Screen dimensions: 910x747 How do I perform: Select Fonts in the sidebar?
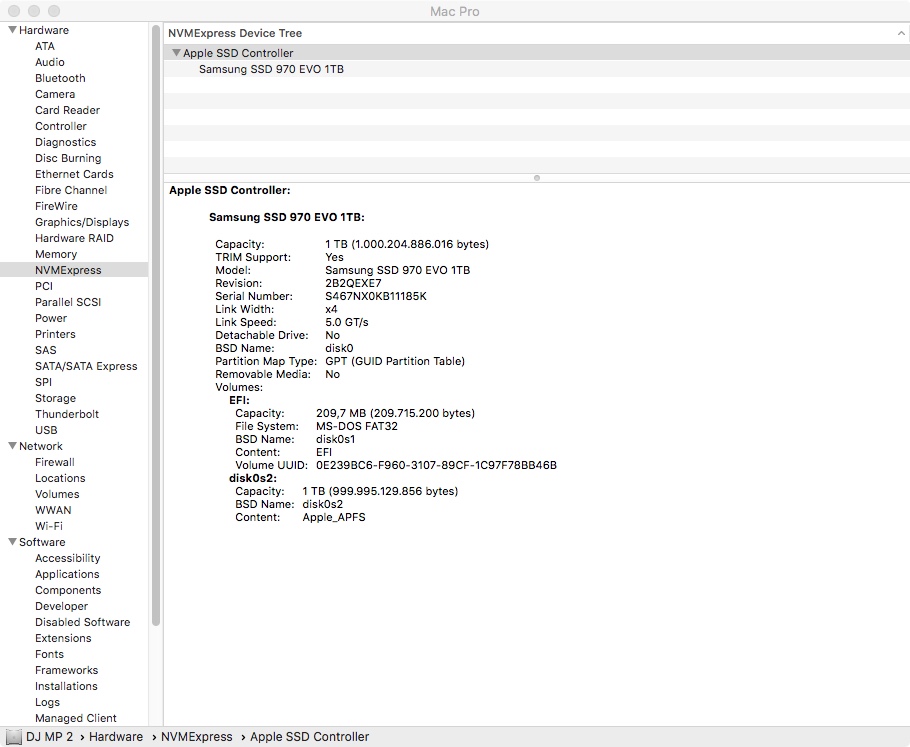pos(49,654)
